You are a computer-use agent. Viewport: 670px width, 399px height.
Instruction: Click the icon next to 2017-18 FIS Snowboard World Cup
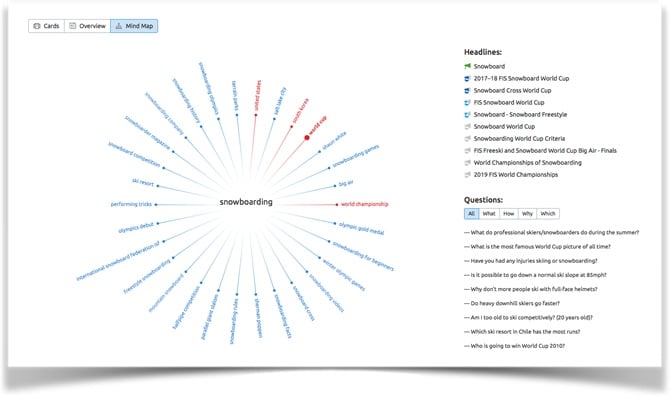467,78
